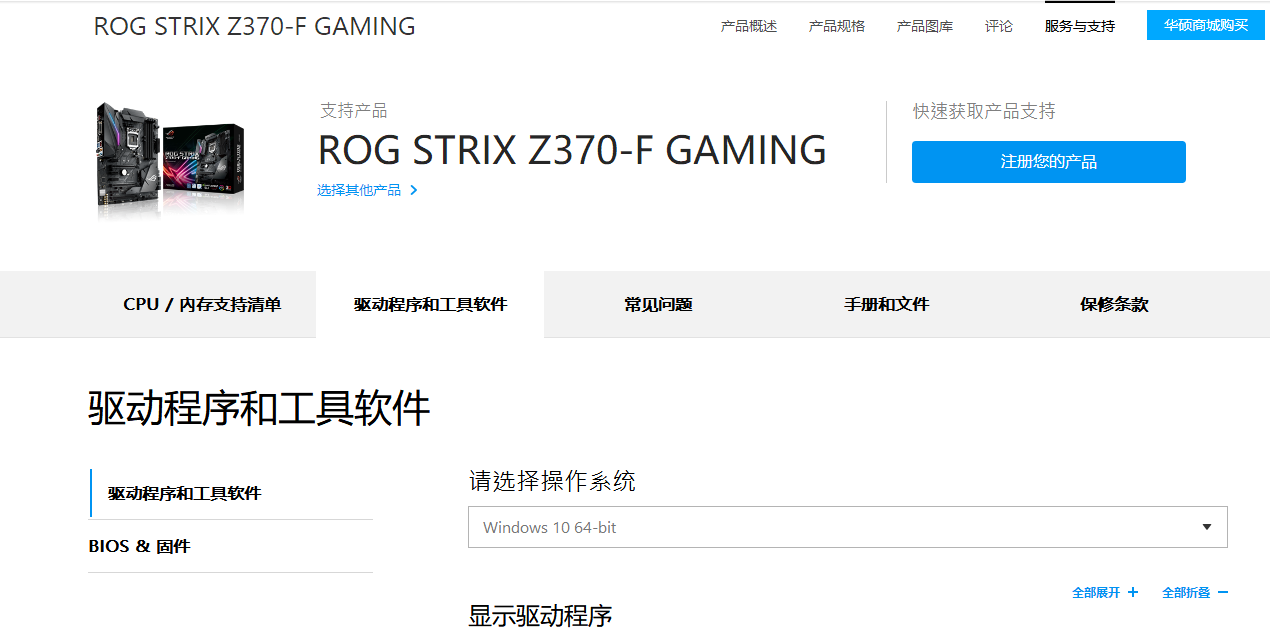Click the 全部展开 link

click(1096, 593)
